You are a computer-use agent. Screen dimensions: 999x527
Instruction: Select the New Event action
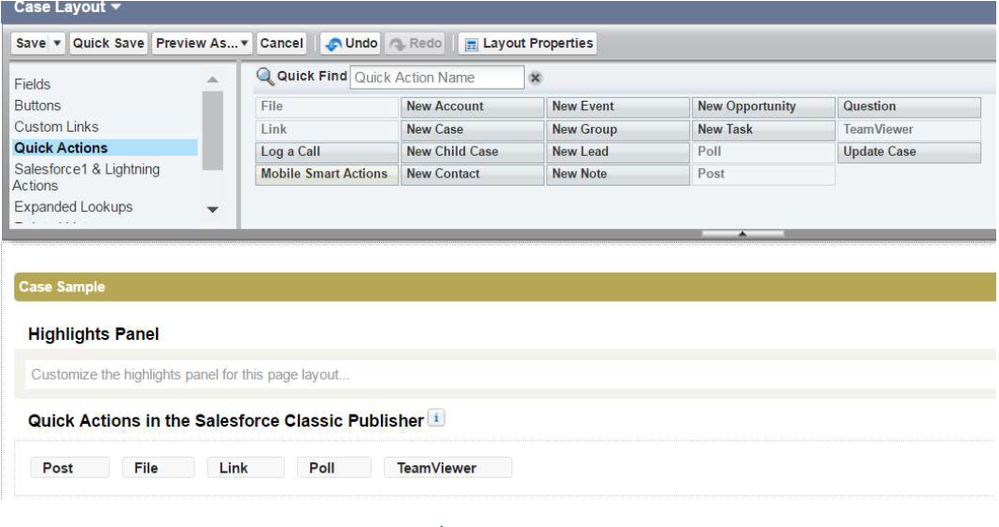coord(618,106)
